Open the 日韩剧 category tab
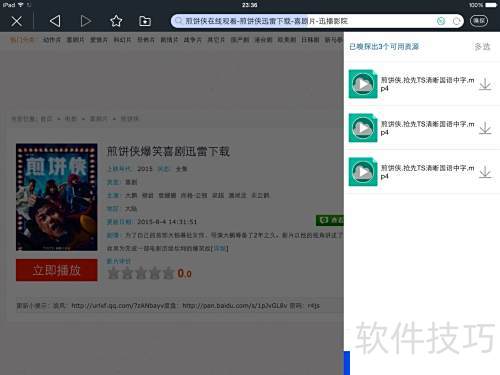The width and height of the screenshot is (500, 375). click(310, 40)
